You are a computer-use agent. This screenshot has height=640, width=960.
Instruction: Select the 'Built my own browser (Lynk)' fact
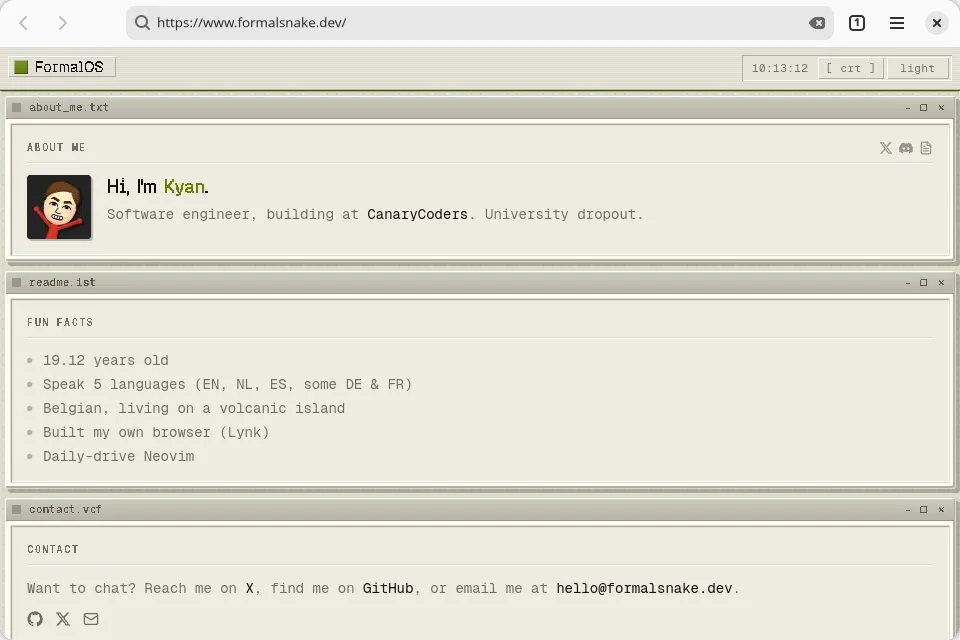156,432
